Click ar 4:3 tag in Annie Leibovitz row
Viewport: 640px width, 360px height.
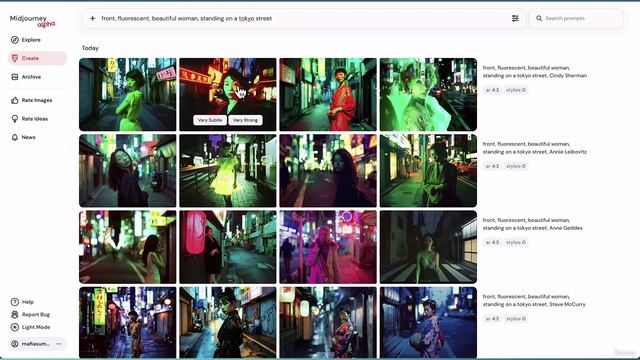click(492, 166)
